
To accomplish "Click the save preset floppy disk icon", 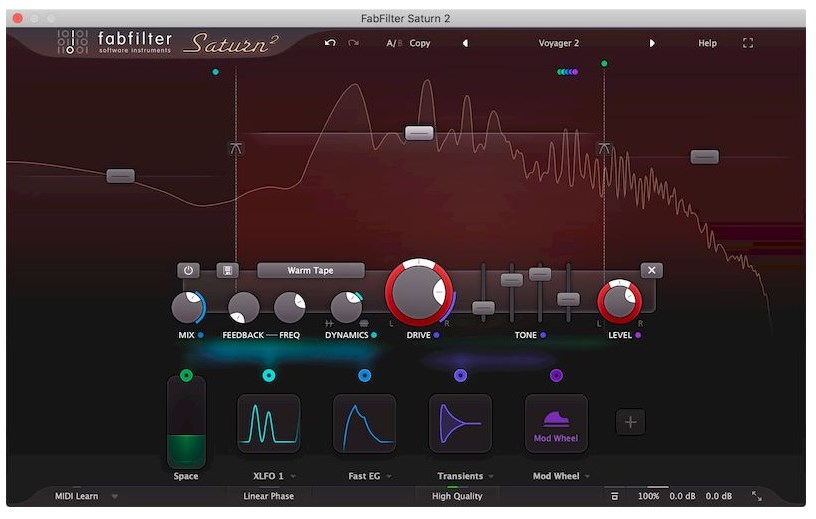I will (227, 270).
